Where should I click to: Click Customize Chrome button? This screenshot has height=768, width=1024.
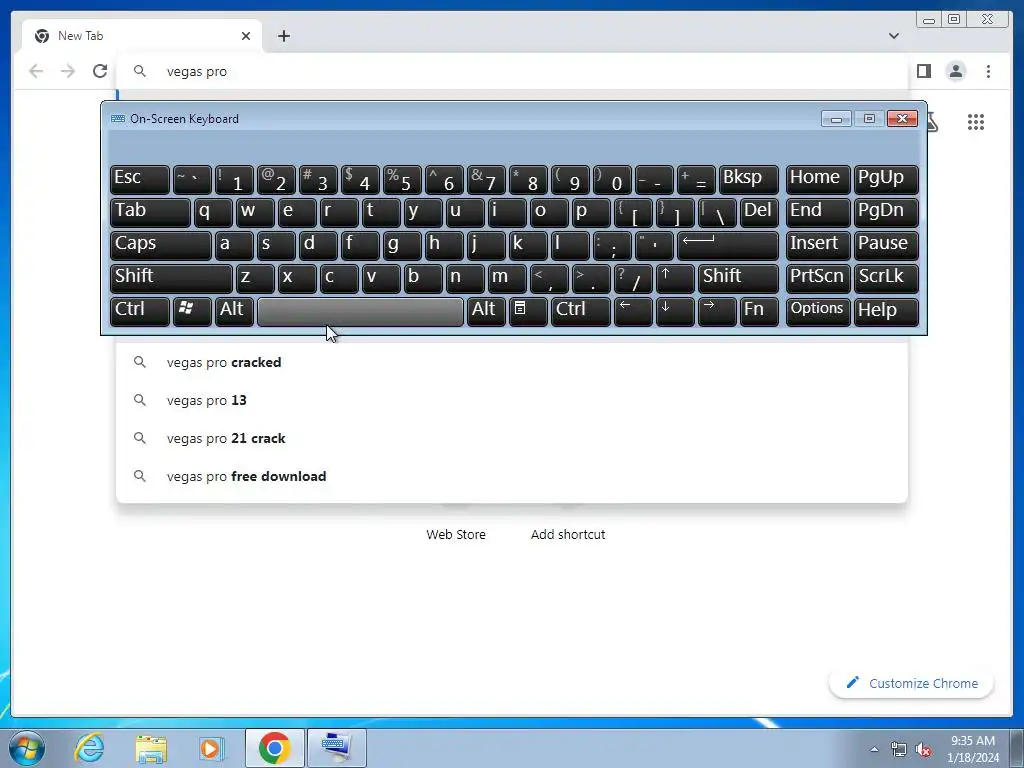tap(912, 683)
